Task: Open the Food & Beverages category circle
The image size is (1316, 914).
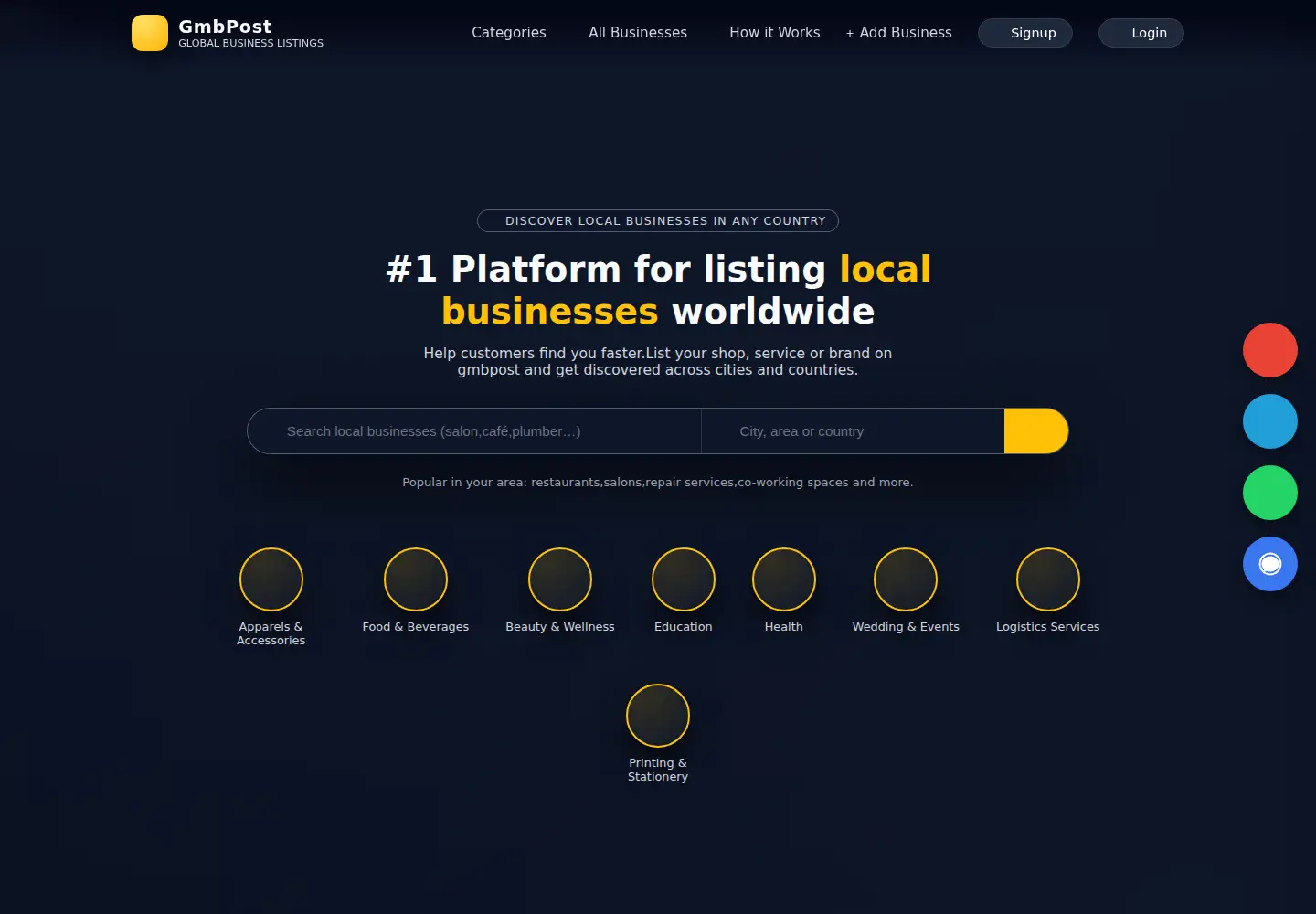Action: point(416,579)
